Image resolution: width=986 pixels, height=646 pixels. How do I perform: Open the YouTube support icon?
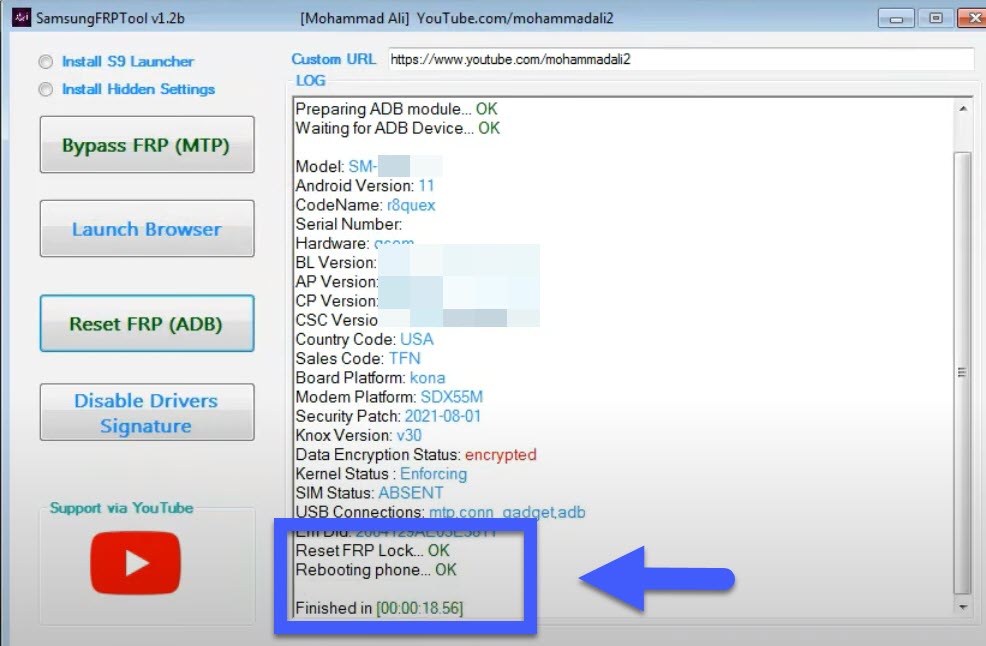pyautogui.click(x=135, y=562)
